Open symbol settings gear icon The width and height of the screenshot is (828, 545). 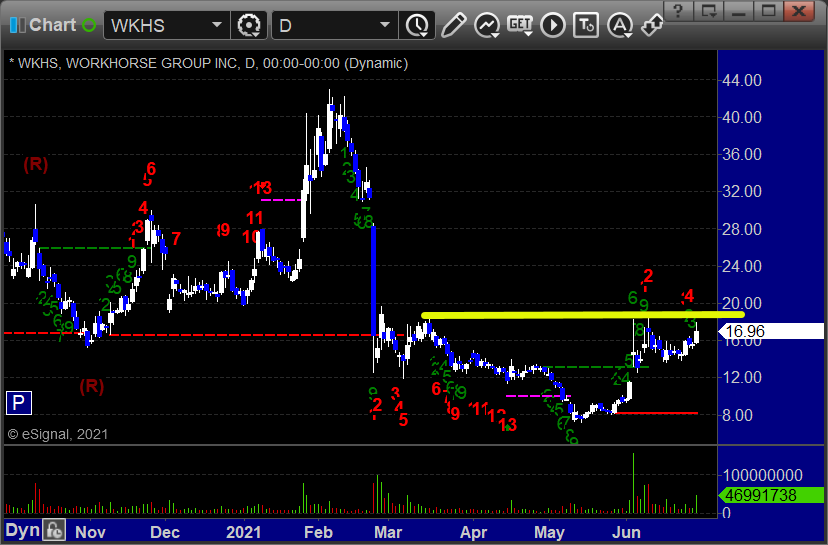tap(249, 25)
